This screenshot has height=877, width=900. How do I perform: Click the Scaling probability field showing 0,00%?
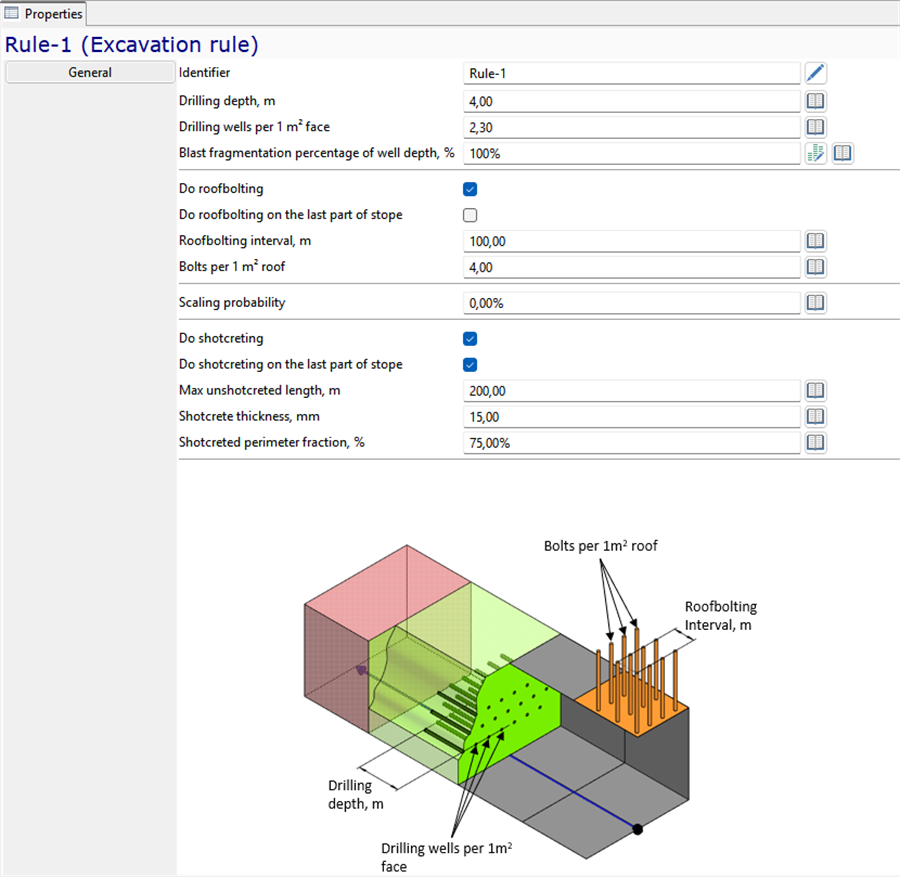point(631,303)
